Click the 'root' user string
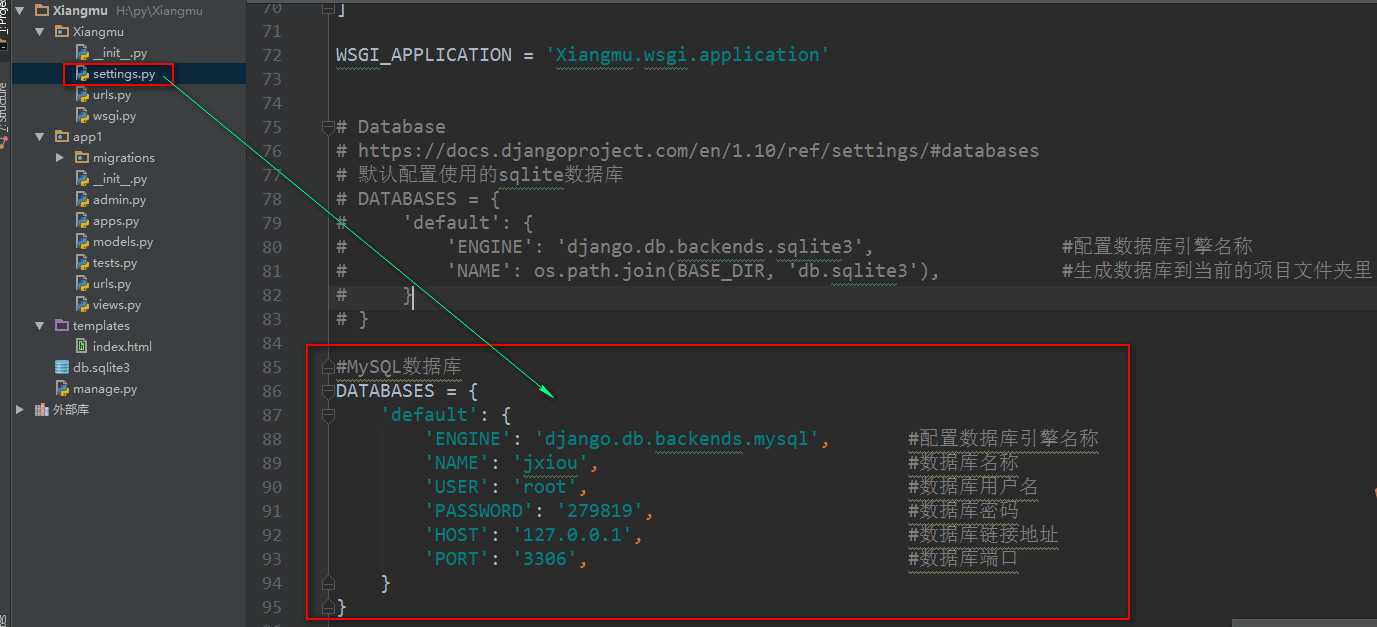The width and height of the screenshot is (1377, 627). coord(550,487)
